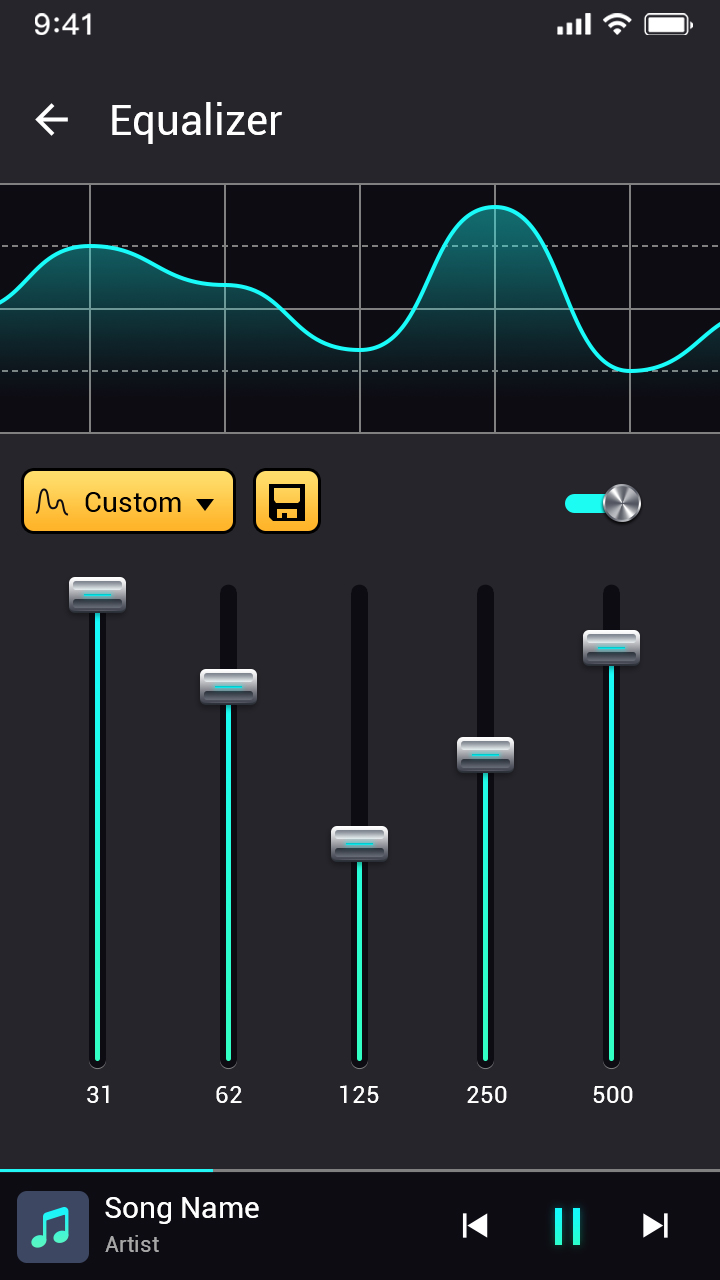Tap the back arrow icon
Image resolution: width=720 pixels, height=1280 pixels.
(x=52, y=120)
